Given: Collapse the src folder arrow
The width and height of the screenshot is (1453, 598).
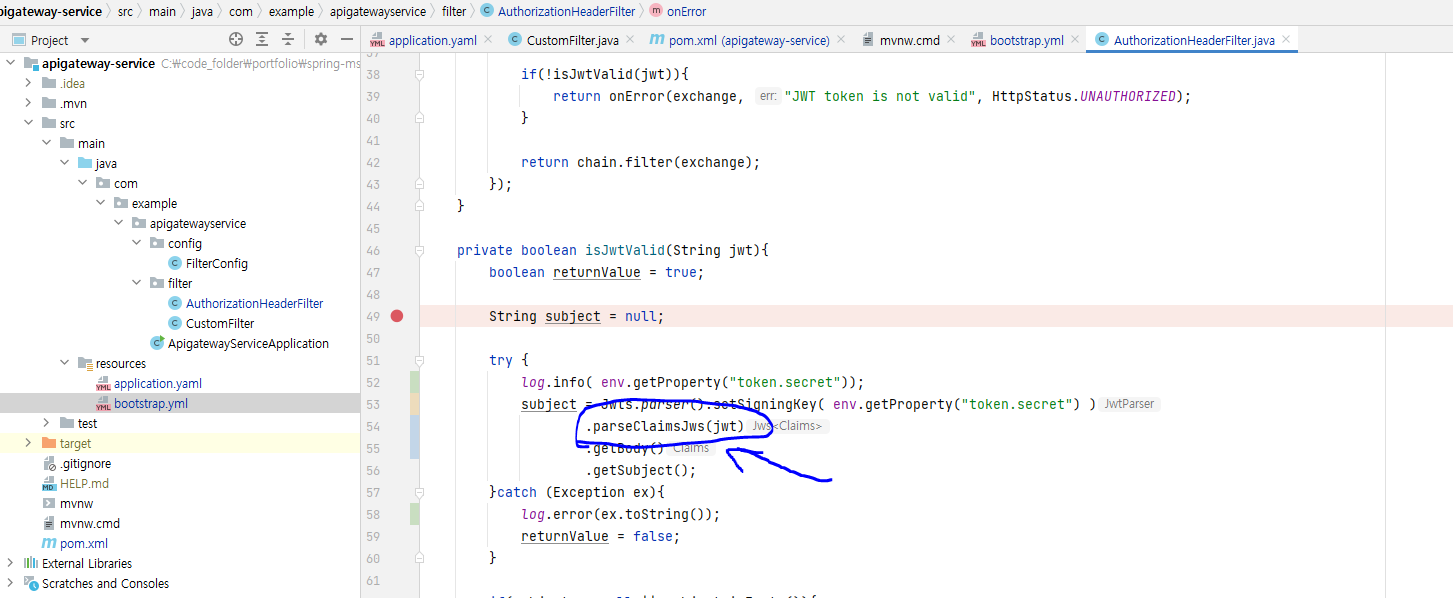Looking at the screenshot, I should [29, 123].
